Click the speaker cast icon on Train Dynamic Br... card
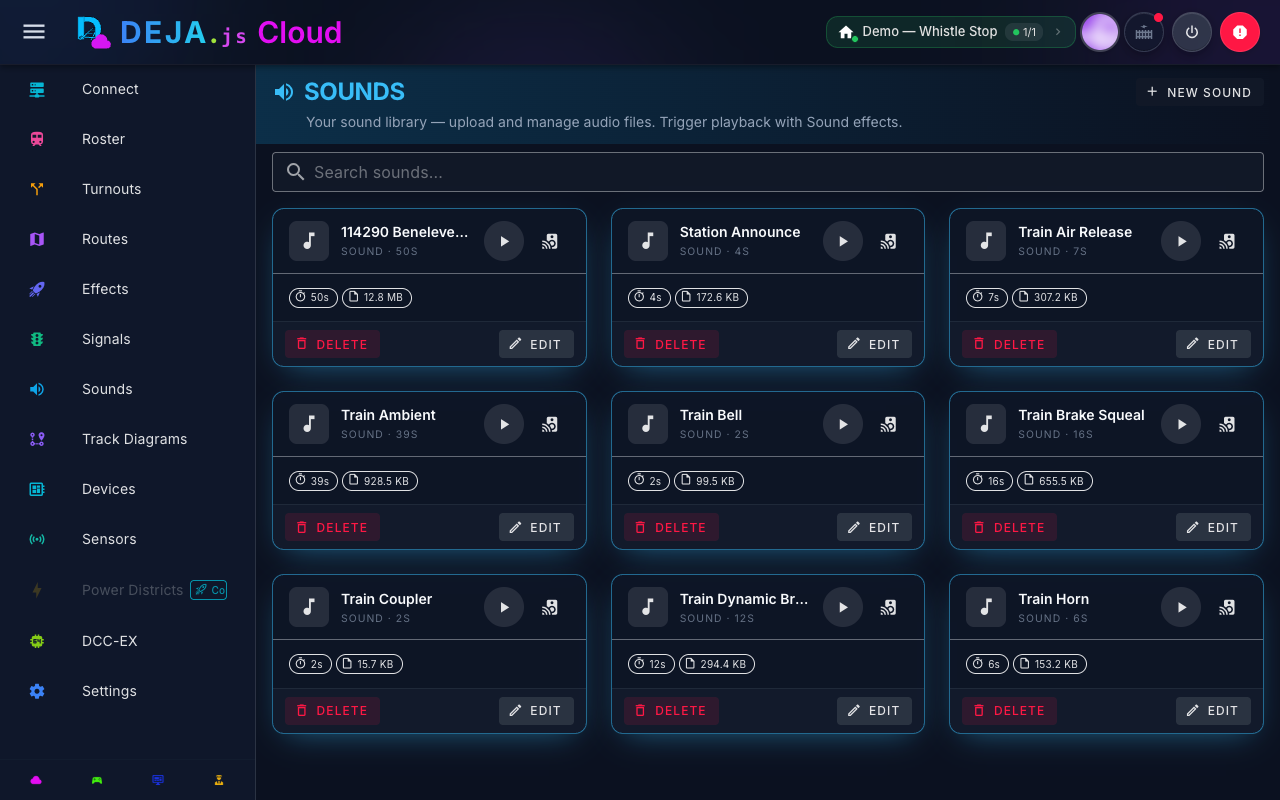Screen dimensions: 1280x800 pos(889,607)
